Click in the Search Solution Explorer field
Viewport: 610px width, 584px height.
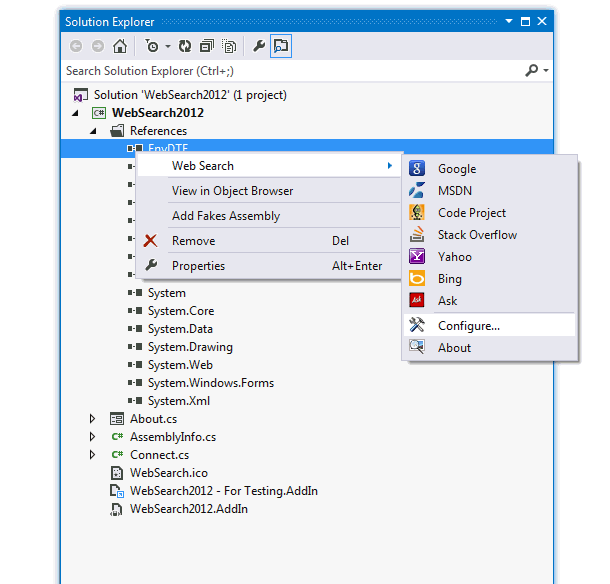[x=292, y=71]
